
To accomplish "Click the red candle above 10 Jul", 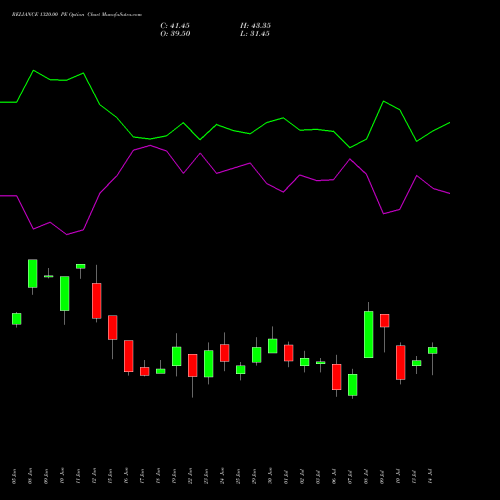I will pyautogui.click(x=400, y=362).
